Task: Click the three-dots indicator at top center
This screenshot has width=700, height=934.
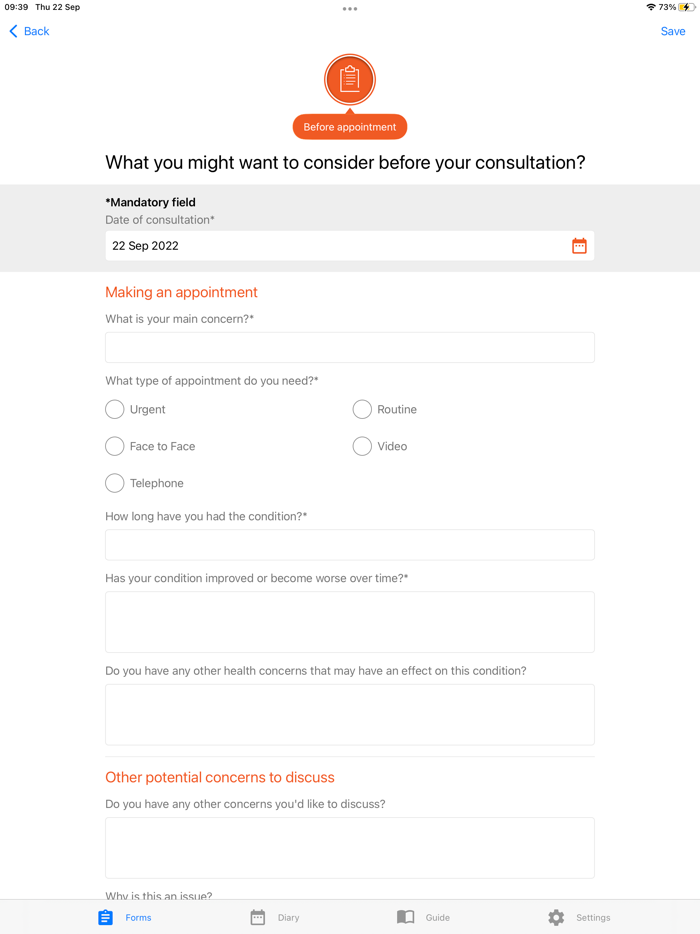Action: pyautogui.click(x=350, y=8)
